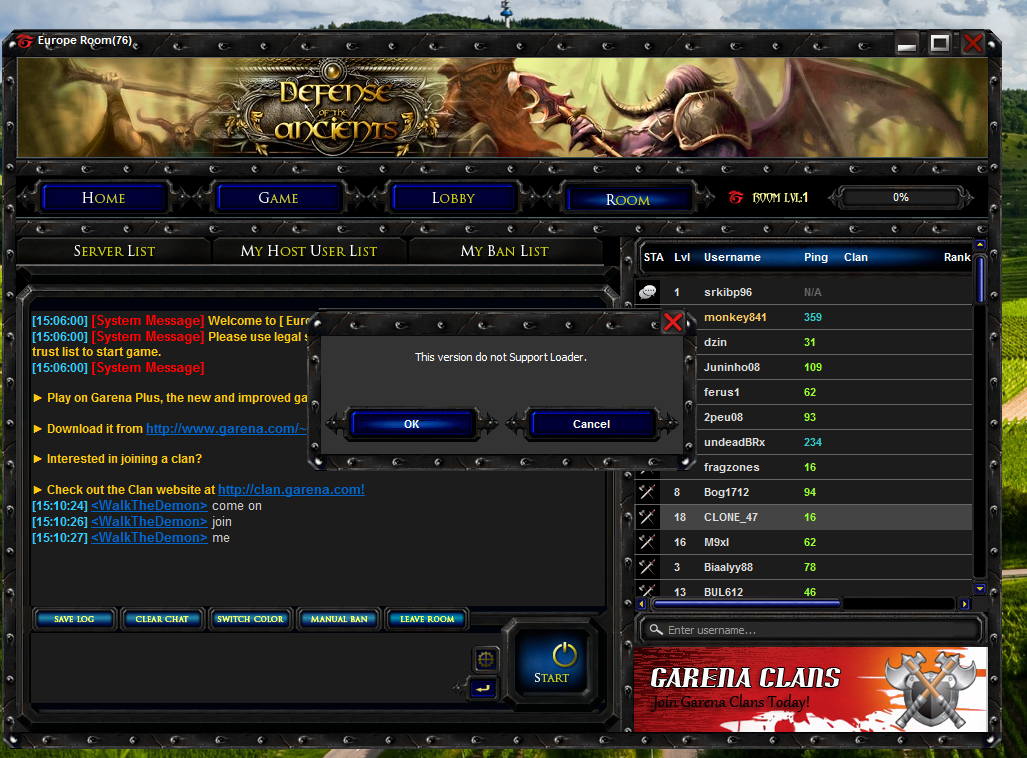Select user dzin in the list
This screenshot has width=1027, height=758.
click(x=832, y=342)
